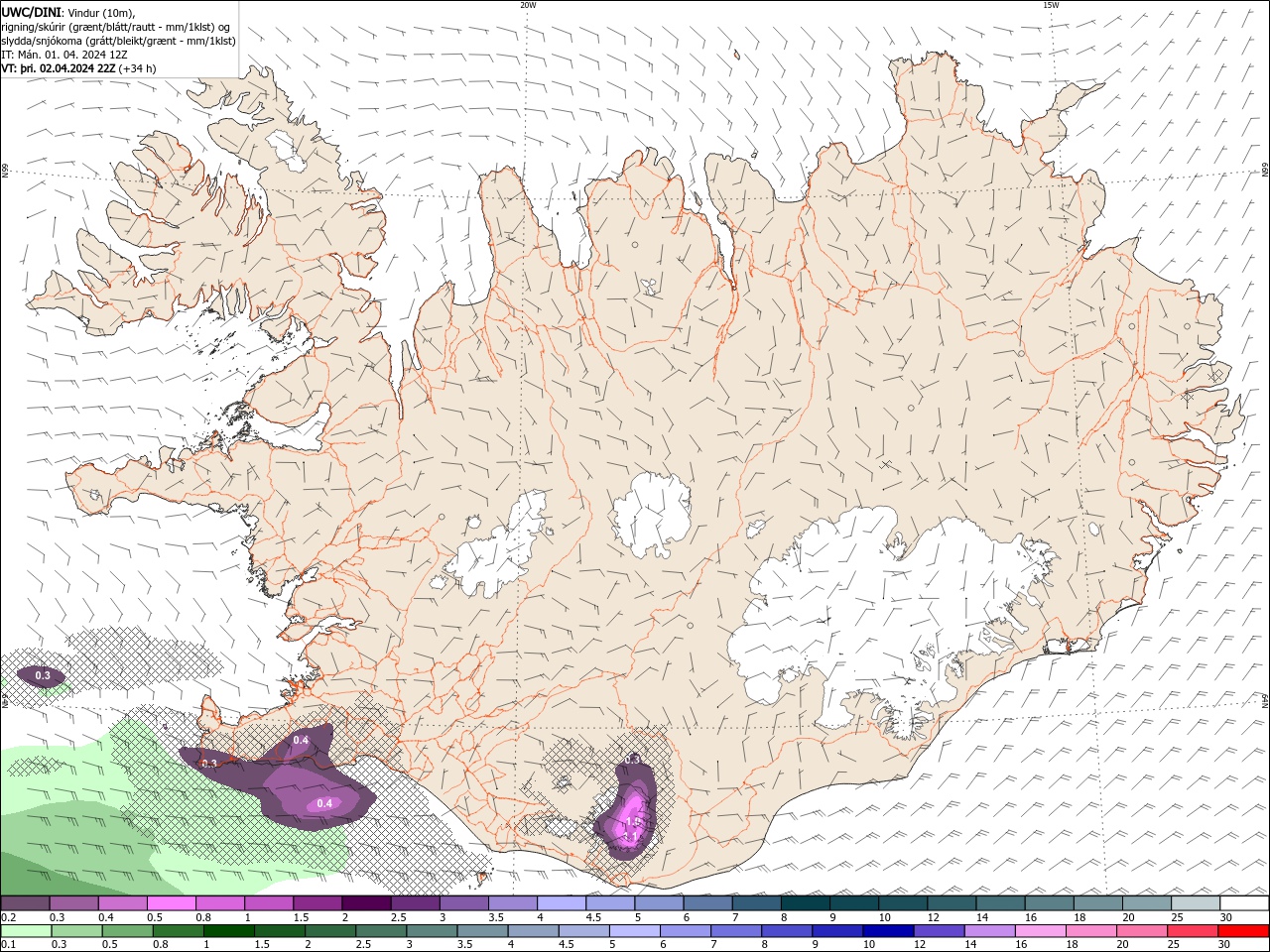Pick the light pink bottom-row swatch labeled 16
This screenshot has height=952, width=1270.
1042,931
